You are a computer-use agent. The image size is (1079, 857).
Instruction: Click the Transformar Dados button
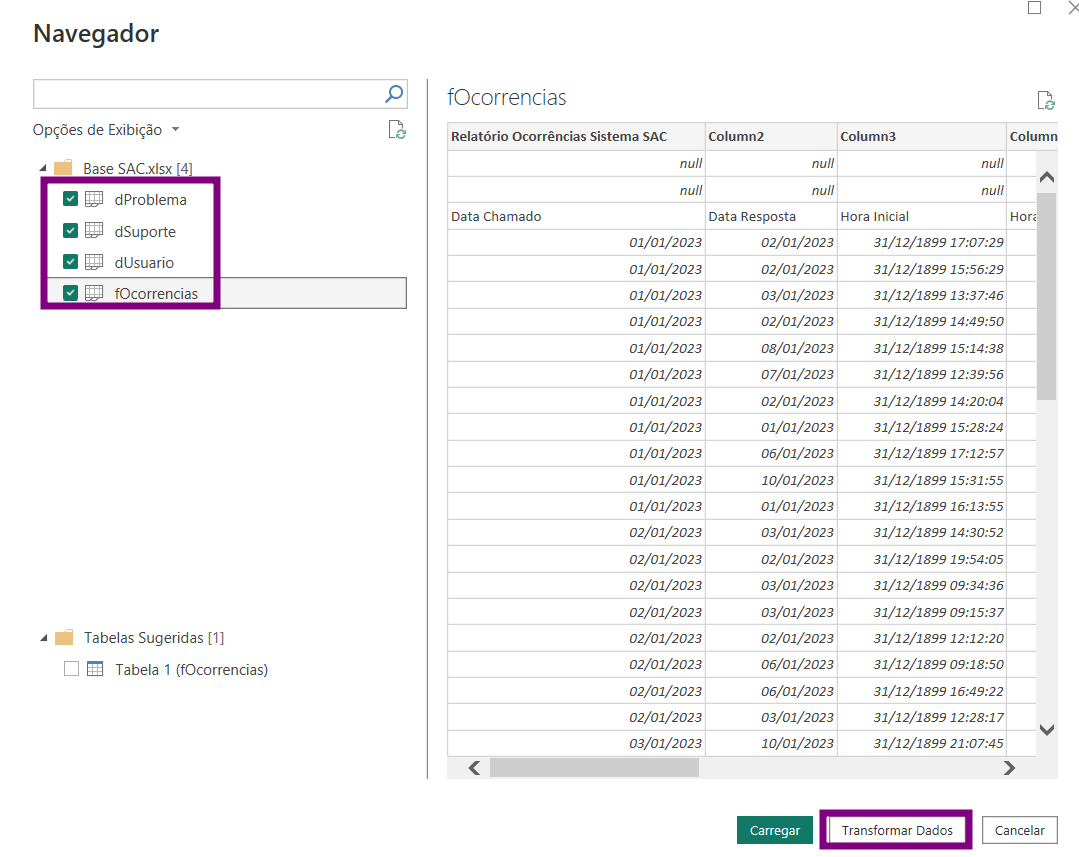(x=897, y=830)
